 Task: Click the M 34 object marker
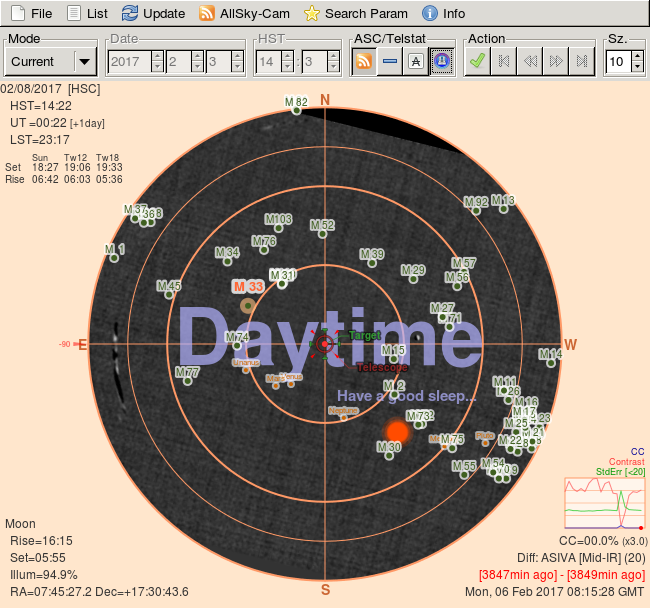(227, 262)
